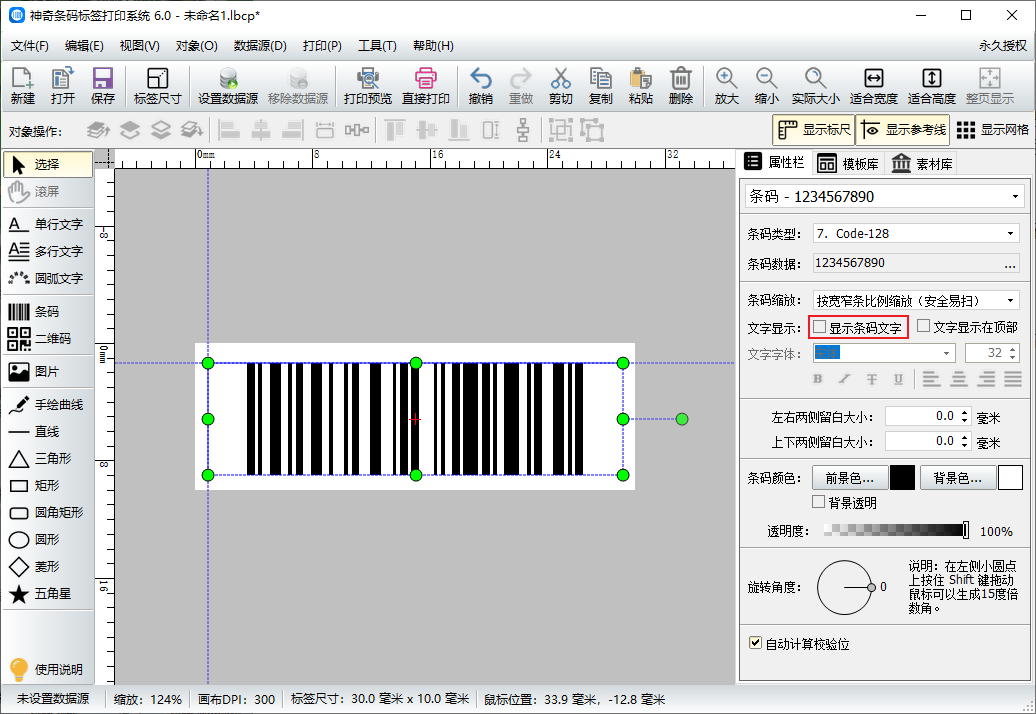The width and height of the screenshot is (1036, 714).
Task: Open the 编辑(E) menu
Action: [84, 46]
